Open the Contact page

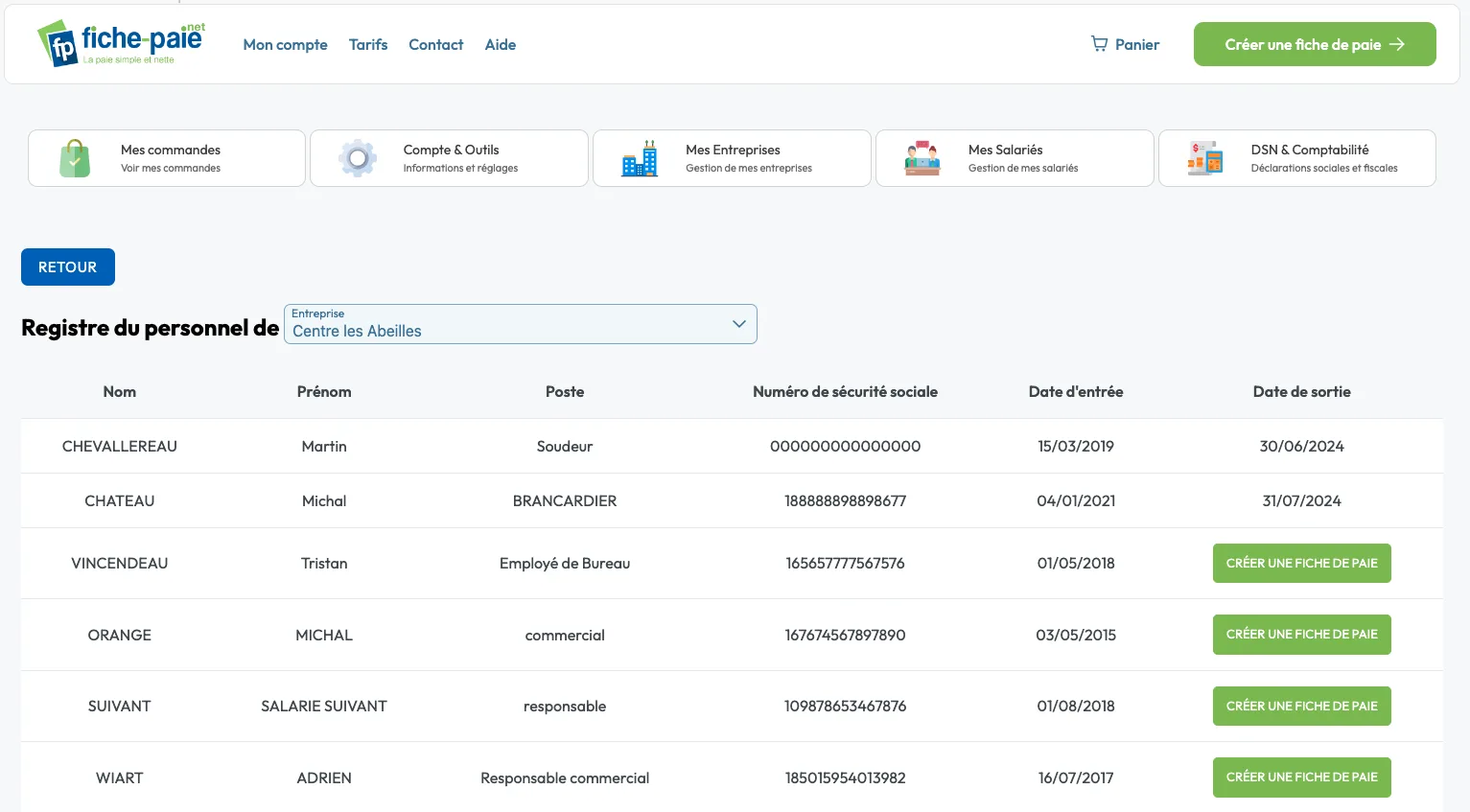coord(435,44)
